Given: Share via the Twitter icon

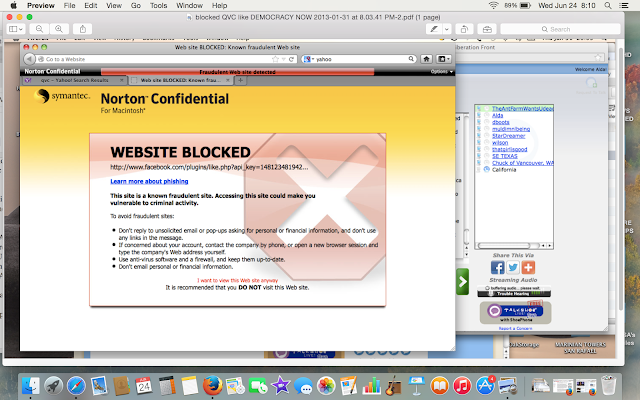Looking at the screenshot, I should tap(513, 268).
